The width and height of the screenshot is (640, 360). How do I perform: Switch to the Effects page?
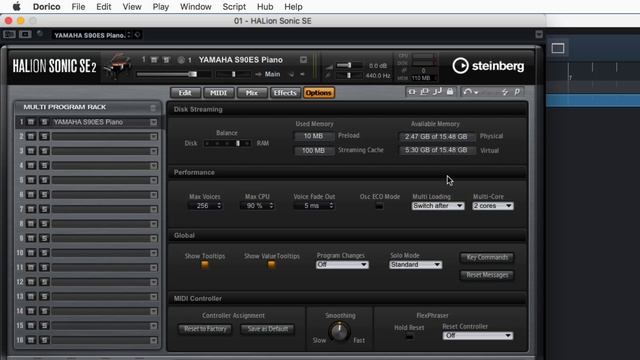point(285,93)
